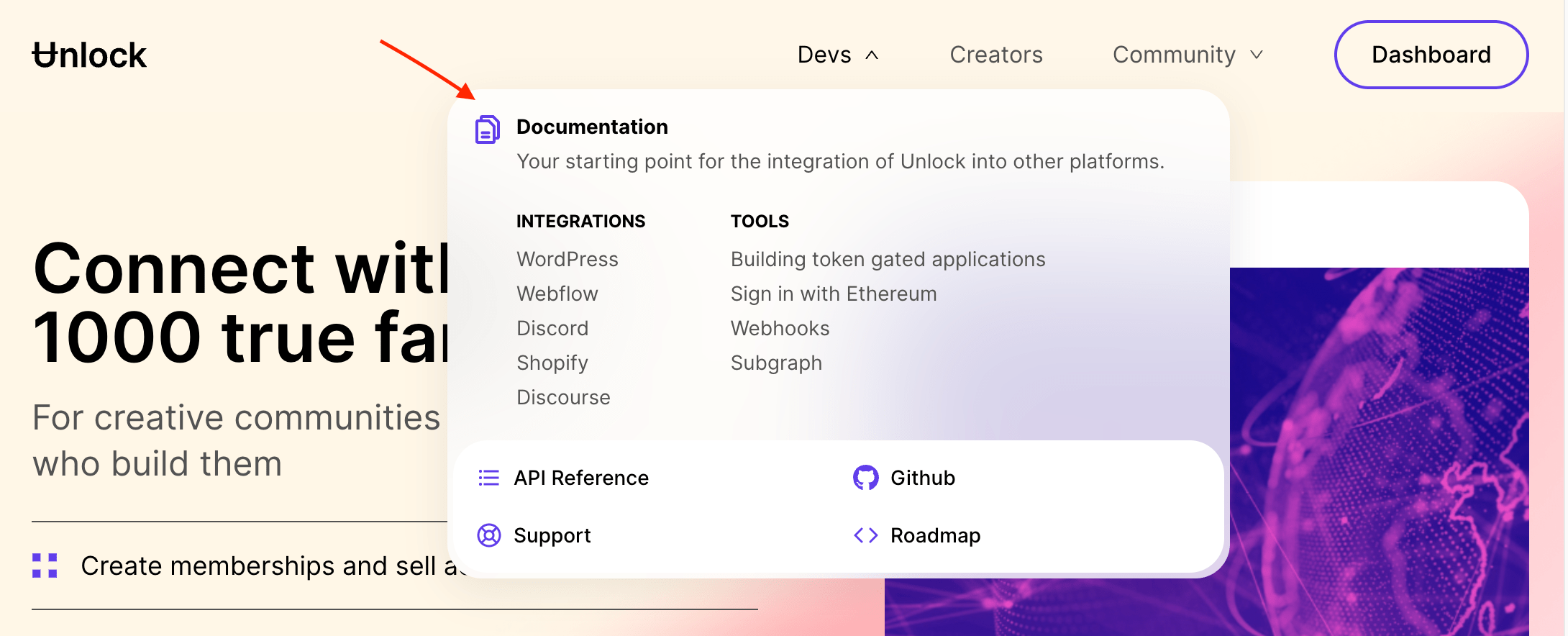The height and width of the screenshot is (636, 1568).
Task: Click the purple globe hero image
Action: pyautogui.click(x=1379, y=452)
